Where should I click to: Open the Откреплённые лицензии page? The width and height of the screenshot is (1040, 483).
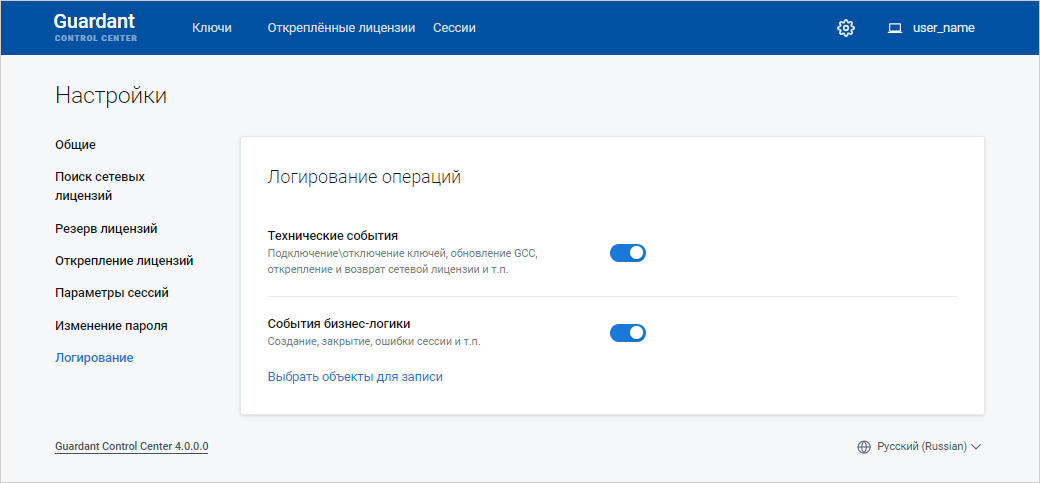[x=341, y=28]
